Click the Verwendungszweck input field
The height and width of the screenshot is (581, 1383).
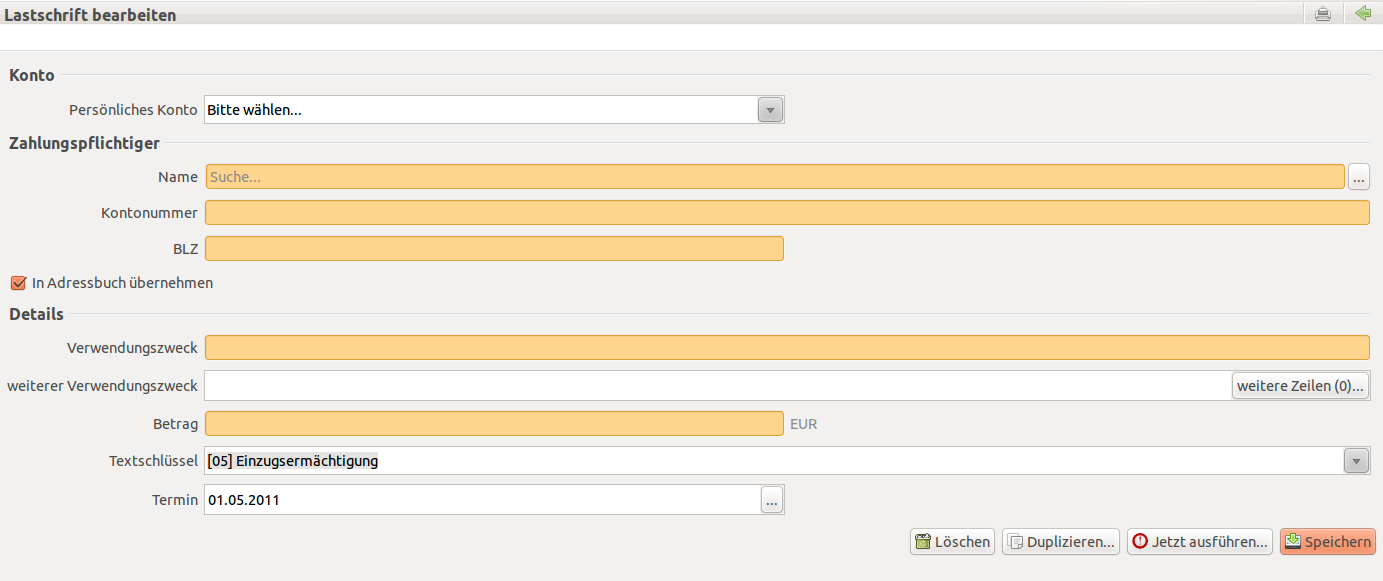(787, 348)
